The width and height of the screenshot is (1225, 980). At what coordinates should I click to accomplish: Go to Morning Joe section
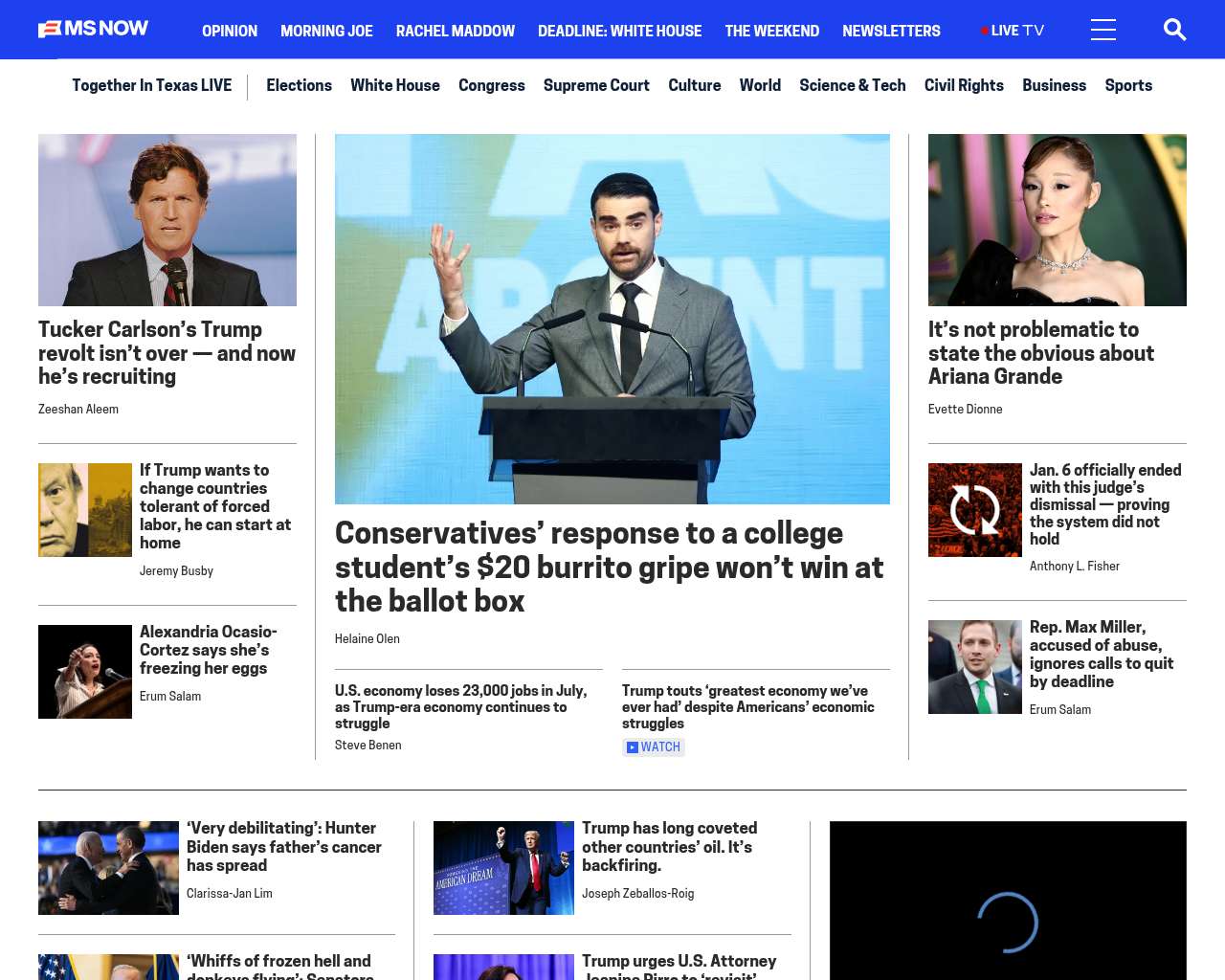(326, 31)
